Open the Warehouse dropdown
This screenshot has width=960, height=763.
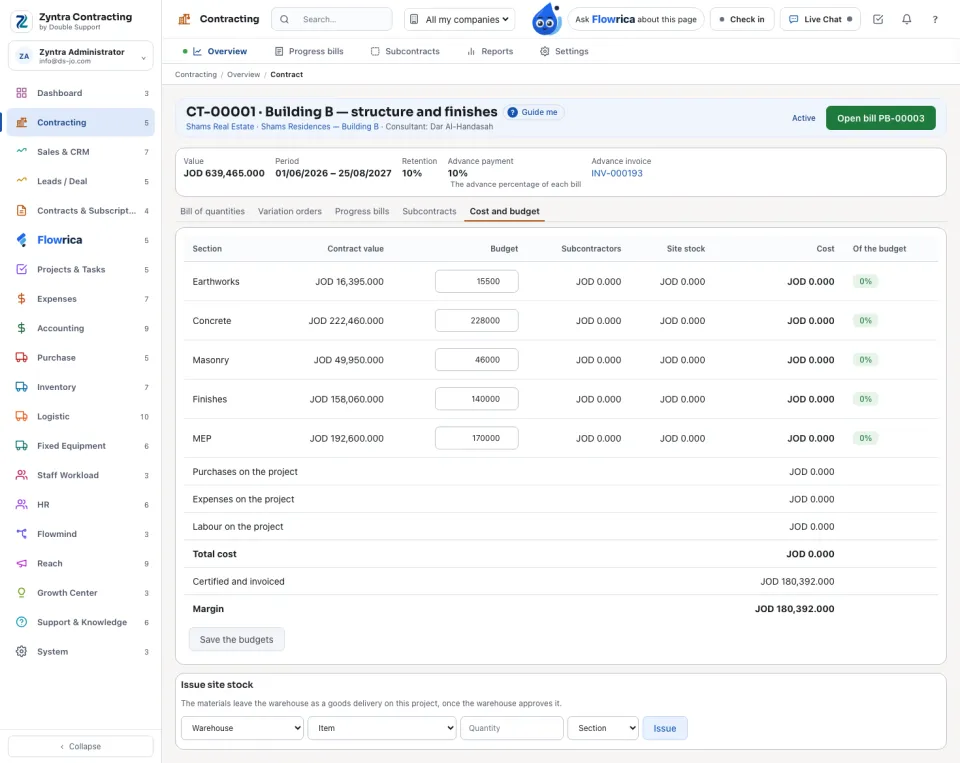(x=242, y=728)
